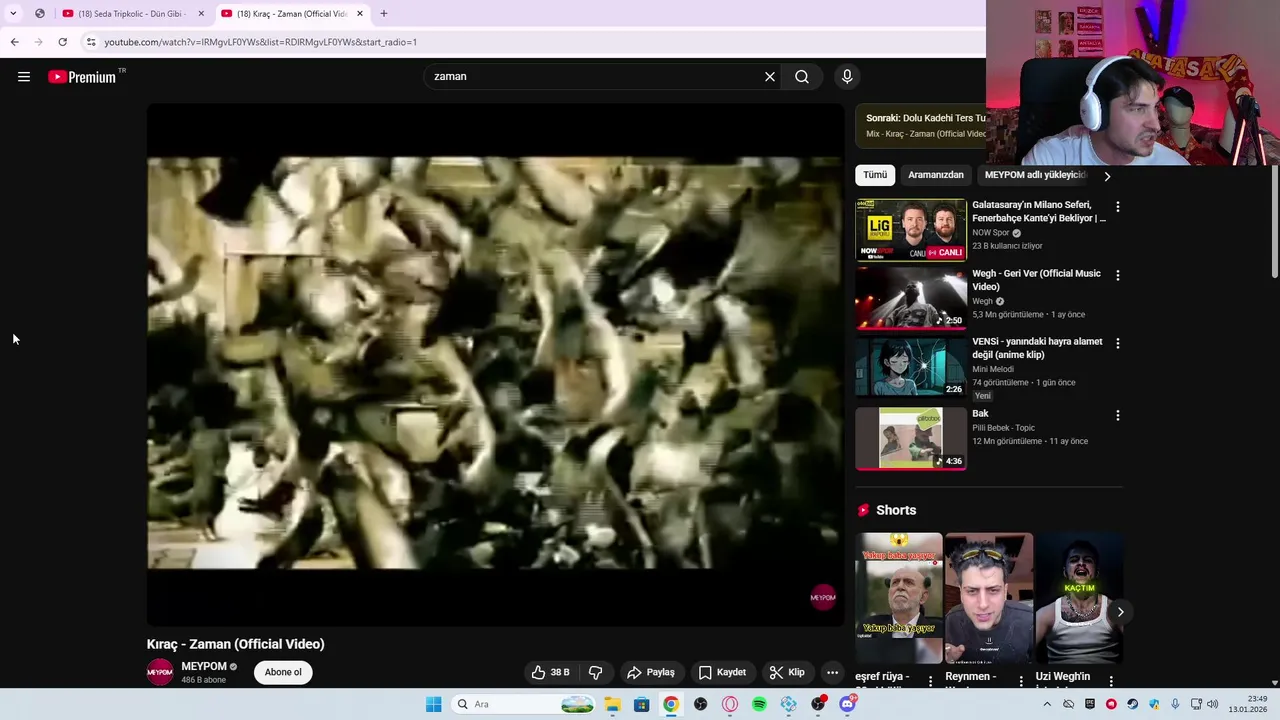Open Windows Start menu
This screenshot has height=720, width=1280.
[x=433, y=704]
